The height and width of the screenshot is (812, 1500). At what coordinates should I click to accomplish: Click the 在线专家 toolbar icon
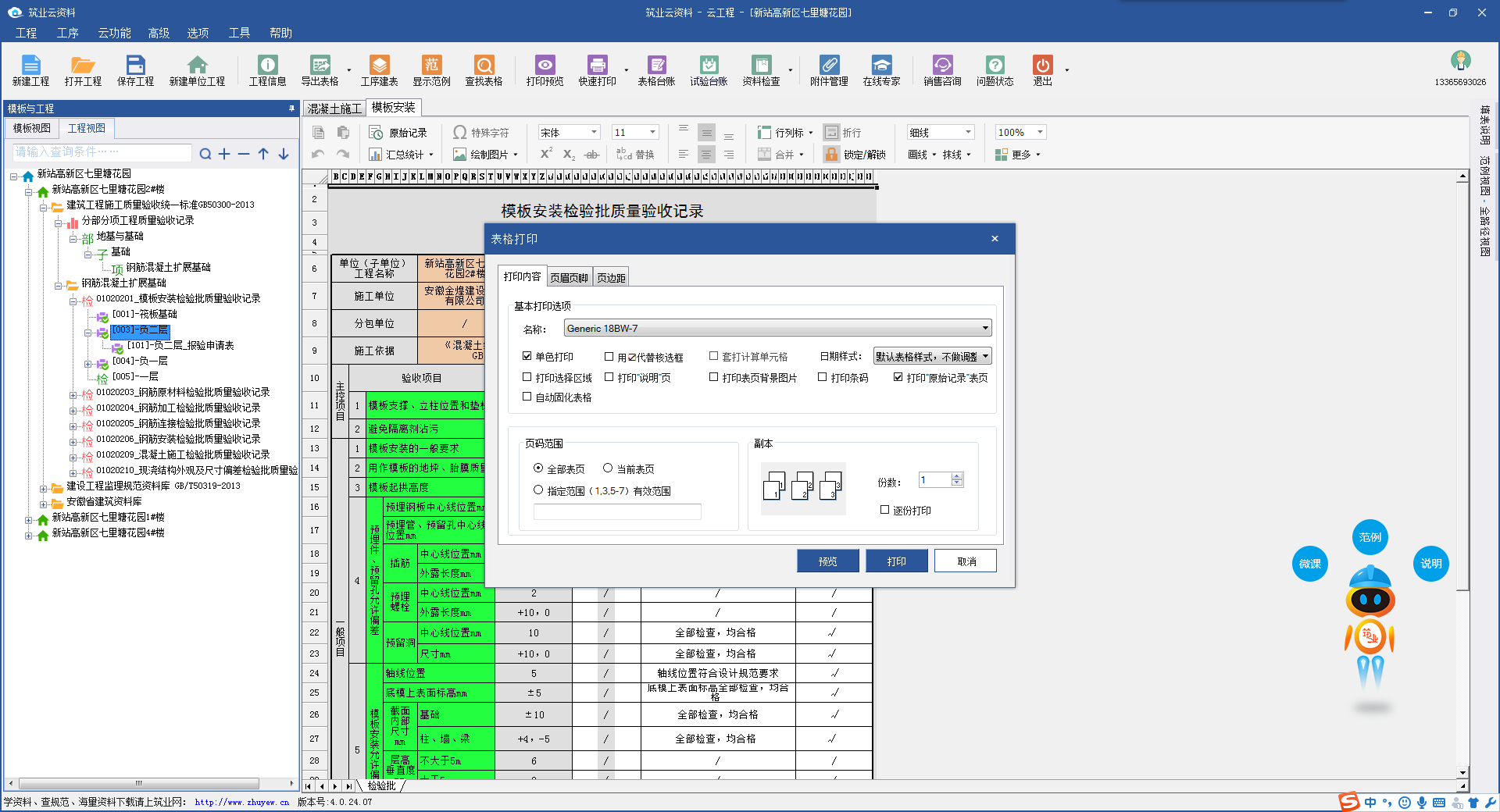(881, 66)
